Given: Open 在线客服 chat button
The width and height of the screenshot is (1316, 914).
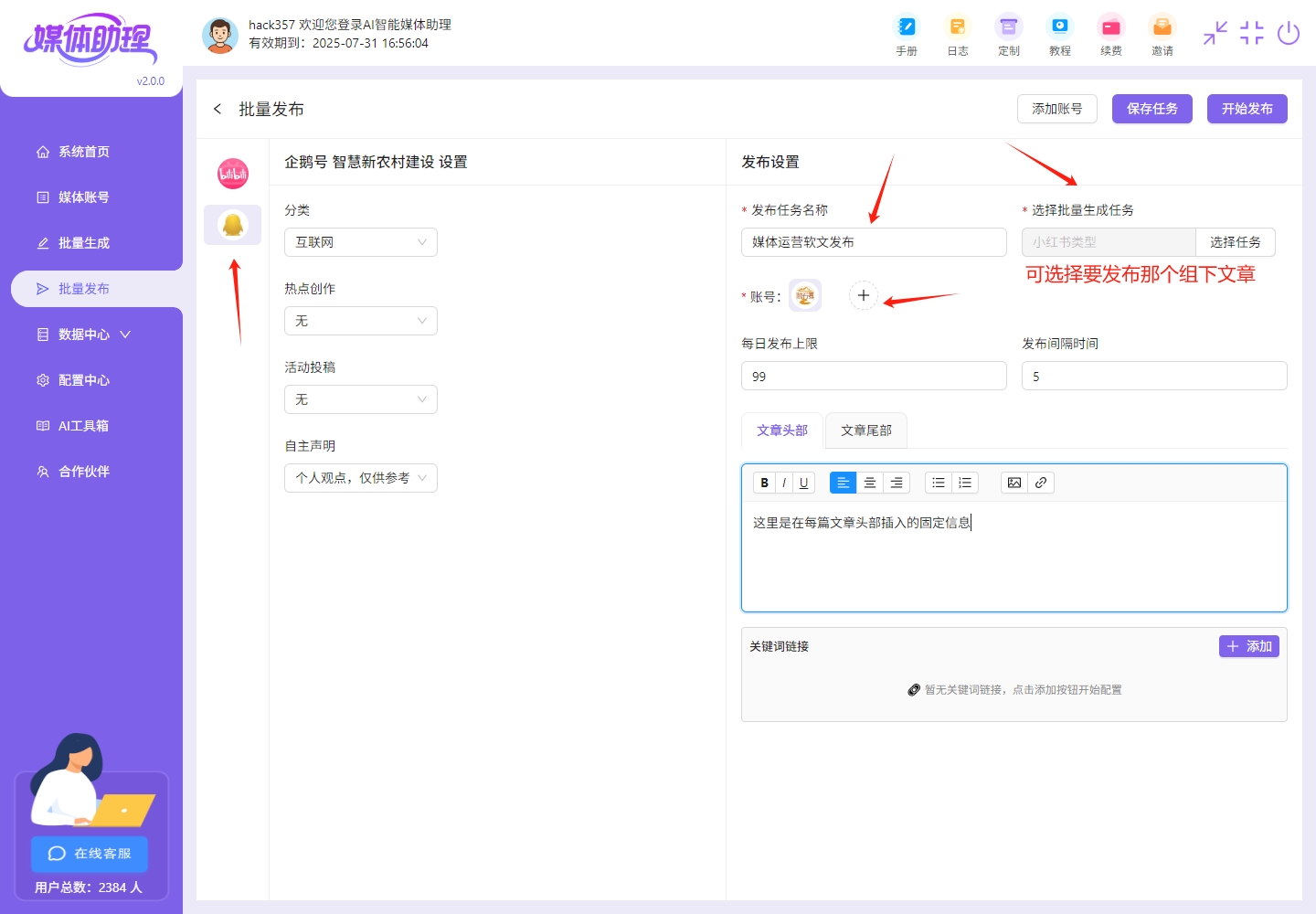Looking at the screenshot, I should coord(90,854).
